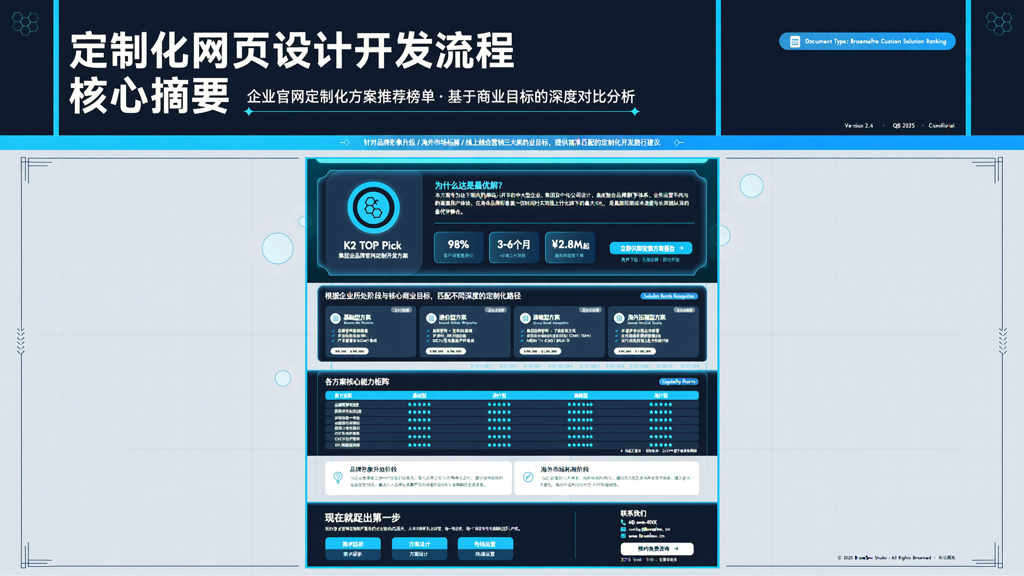Screen dimensions: 1024x576
Task: Click the subtitle 企业官网定制化方案推荐榜单
Action: coord(341,97)
